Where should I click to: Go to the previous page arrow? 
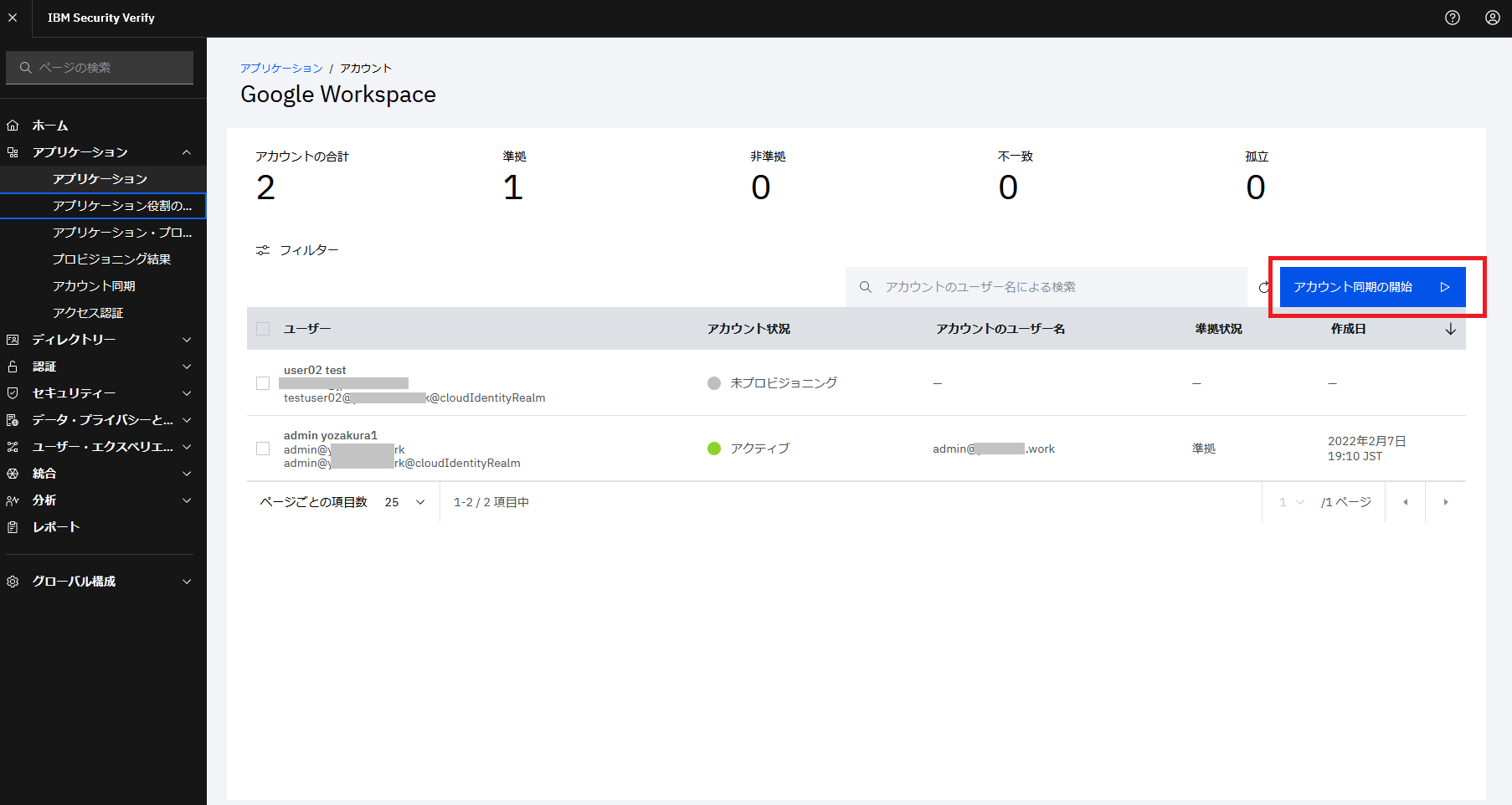(x=1406, y=502)
